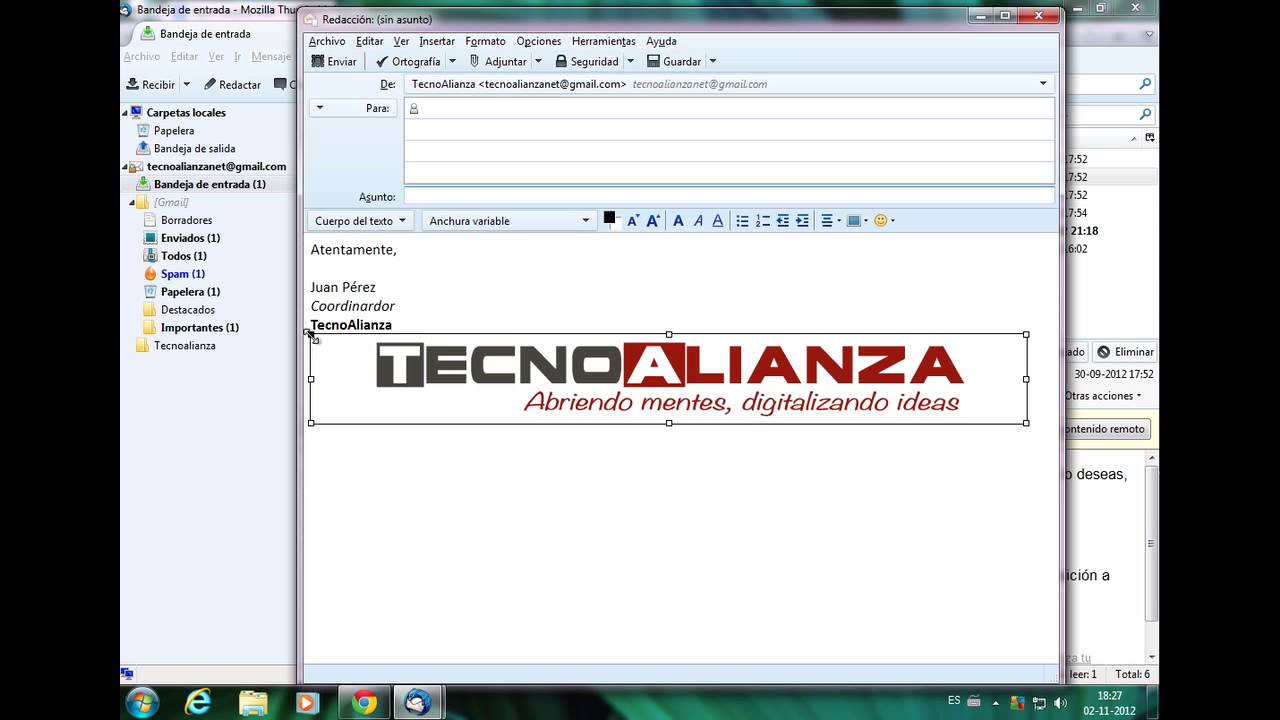
Task: Apply bulleted list formatting
Action: 742,221
